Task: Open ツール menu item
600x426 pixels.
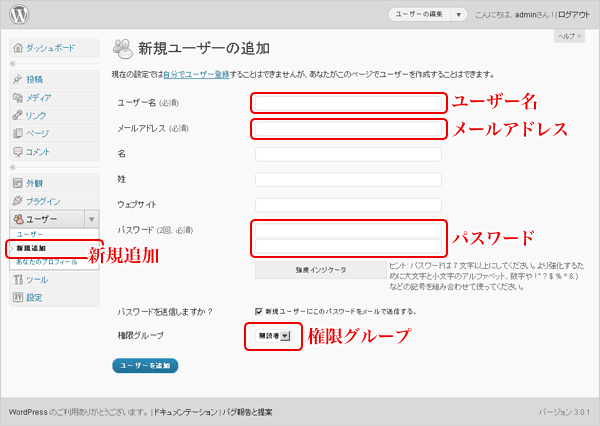Action: [37, 280]
